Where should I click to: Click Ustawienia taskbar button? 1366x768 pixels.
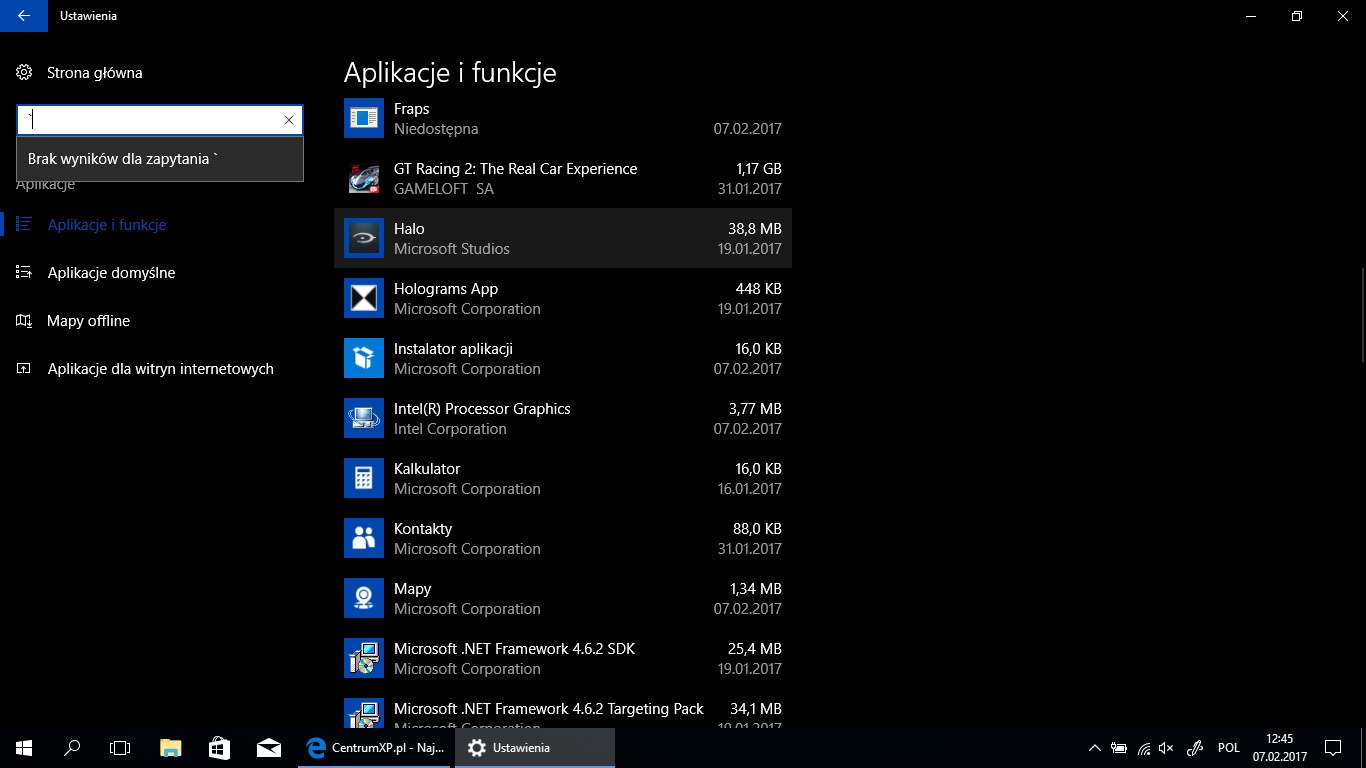click(x=535, y=747)
